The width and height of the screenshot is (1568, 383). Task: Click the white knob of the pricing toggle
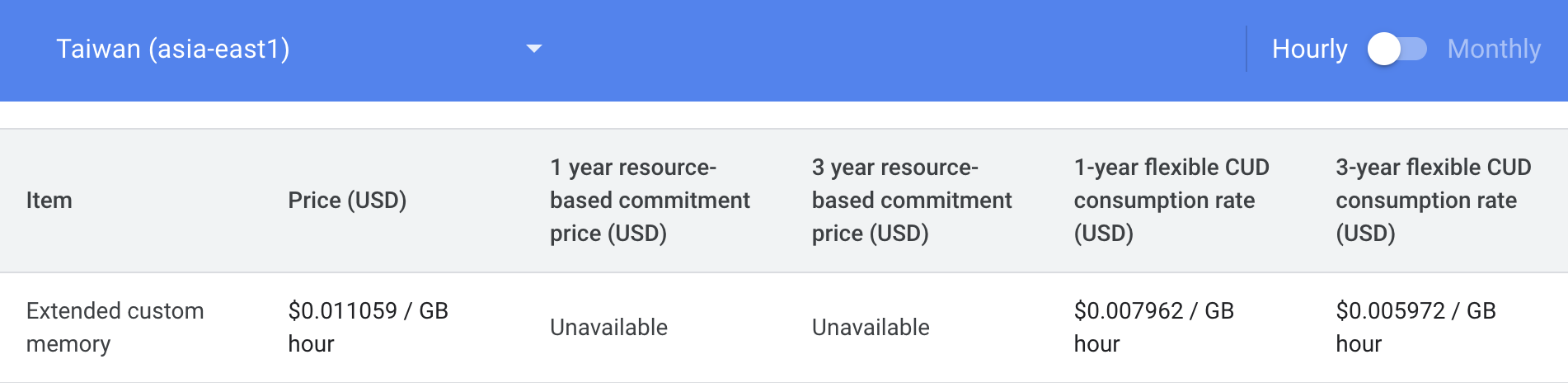[x=1384, y=49]
